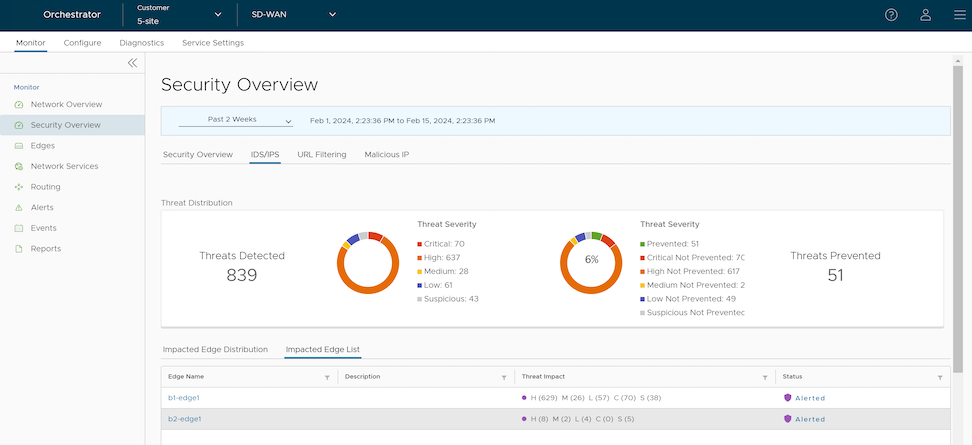Open the help question mark icon
Screen dimensions: 972x445
click(891, 15)
